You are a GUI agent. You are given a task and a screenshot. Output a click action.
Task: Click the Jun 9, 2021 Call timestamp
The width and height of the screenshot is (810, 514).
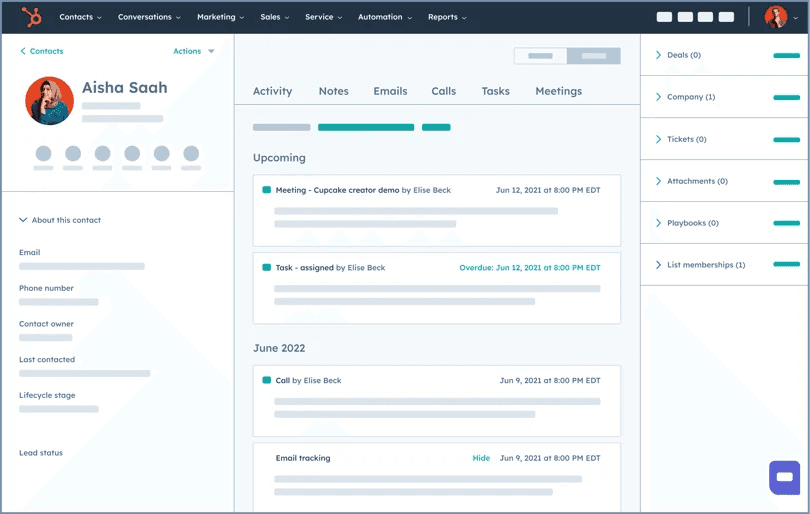click(x=550, y=381)
